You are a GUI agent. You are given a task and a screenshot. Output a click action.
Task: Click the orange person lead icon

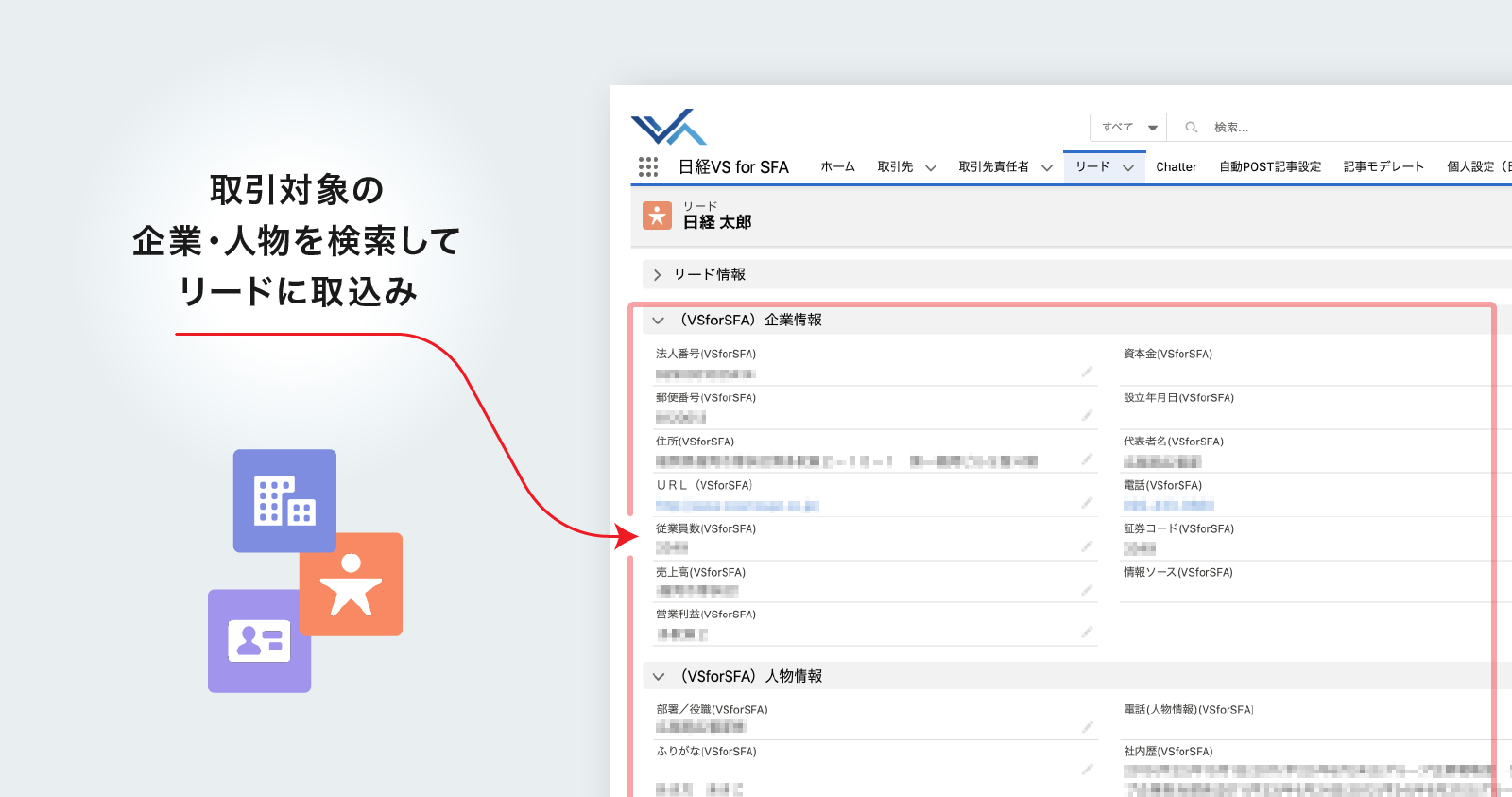(x=351, y=584)
